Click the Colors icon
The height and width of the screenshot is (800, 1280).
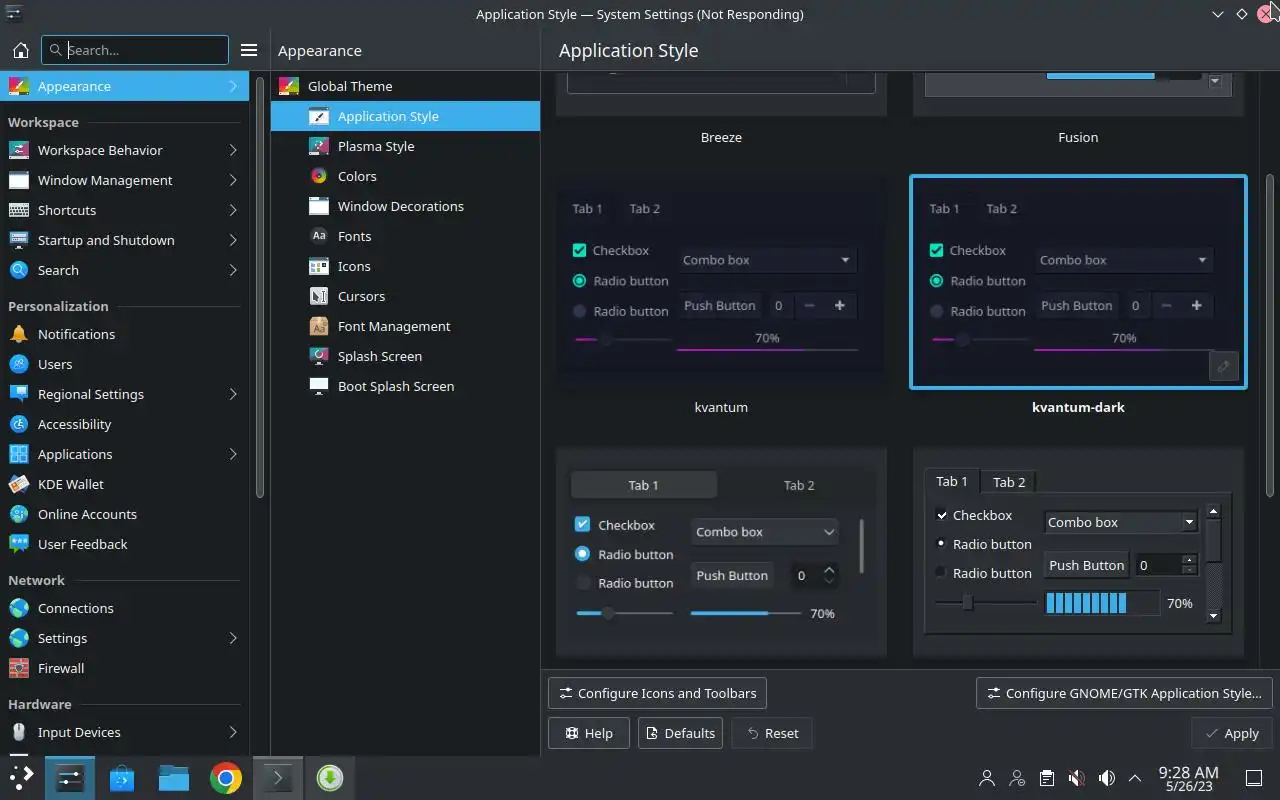tap(319, 176)
